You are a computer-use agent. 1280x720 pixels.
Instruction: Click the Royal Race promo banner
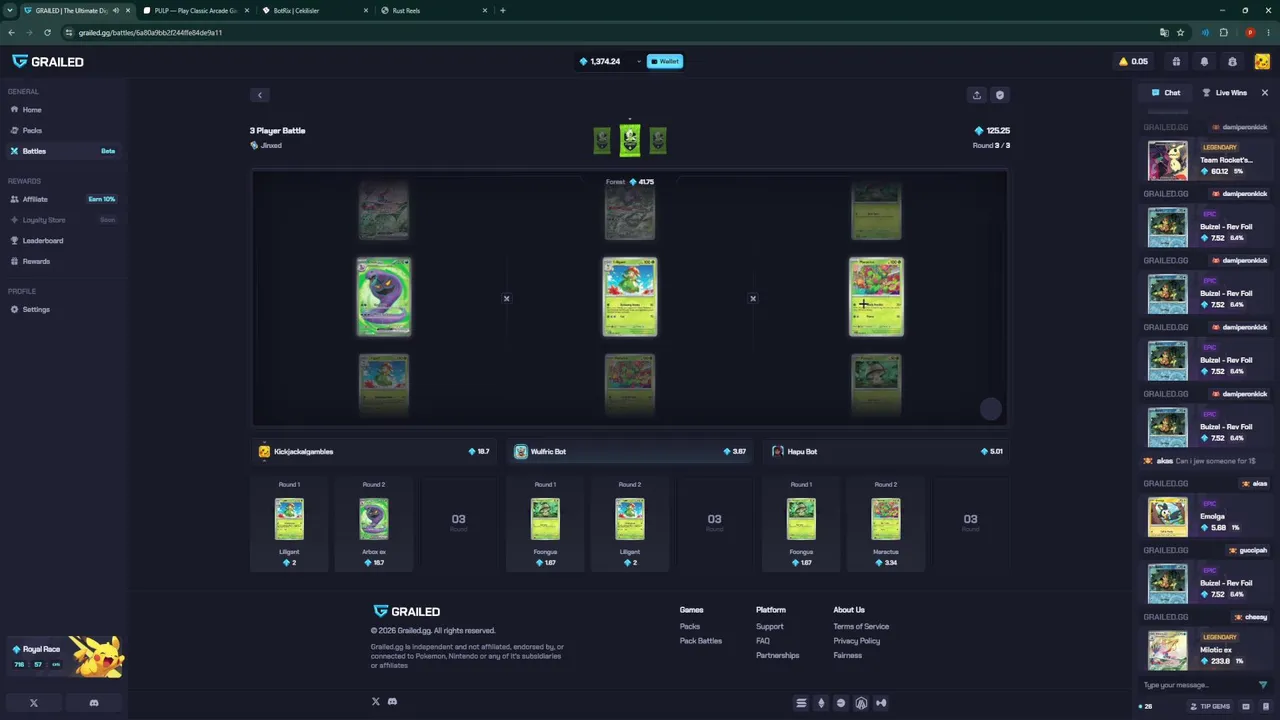[65, 656]
